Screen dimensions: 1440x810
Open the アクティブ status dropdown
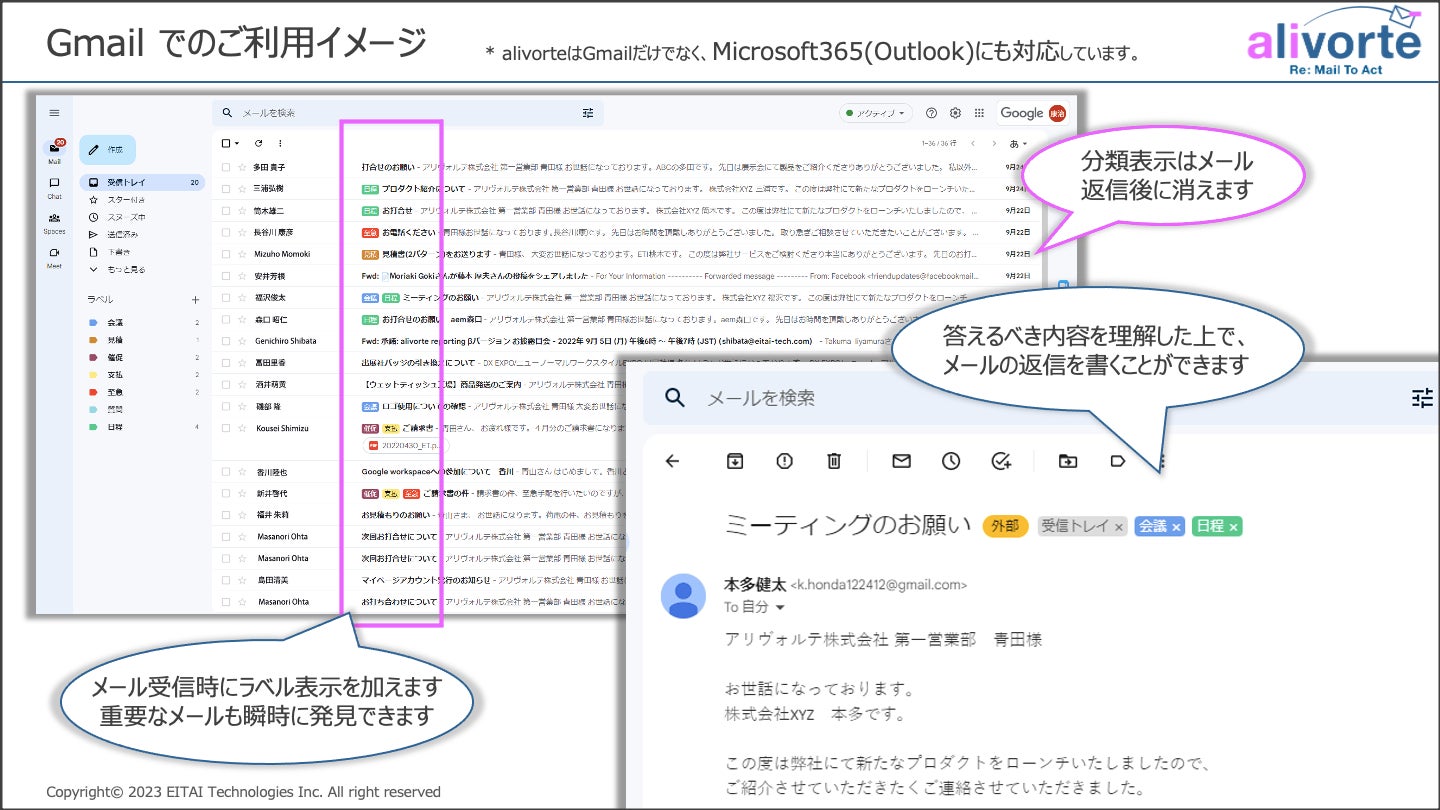click(875, 113)
